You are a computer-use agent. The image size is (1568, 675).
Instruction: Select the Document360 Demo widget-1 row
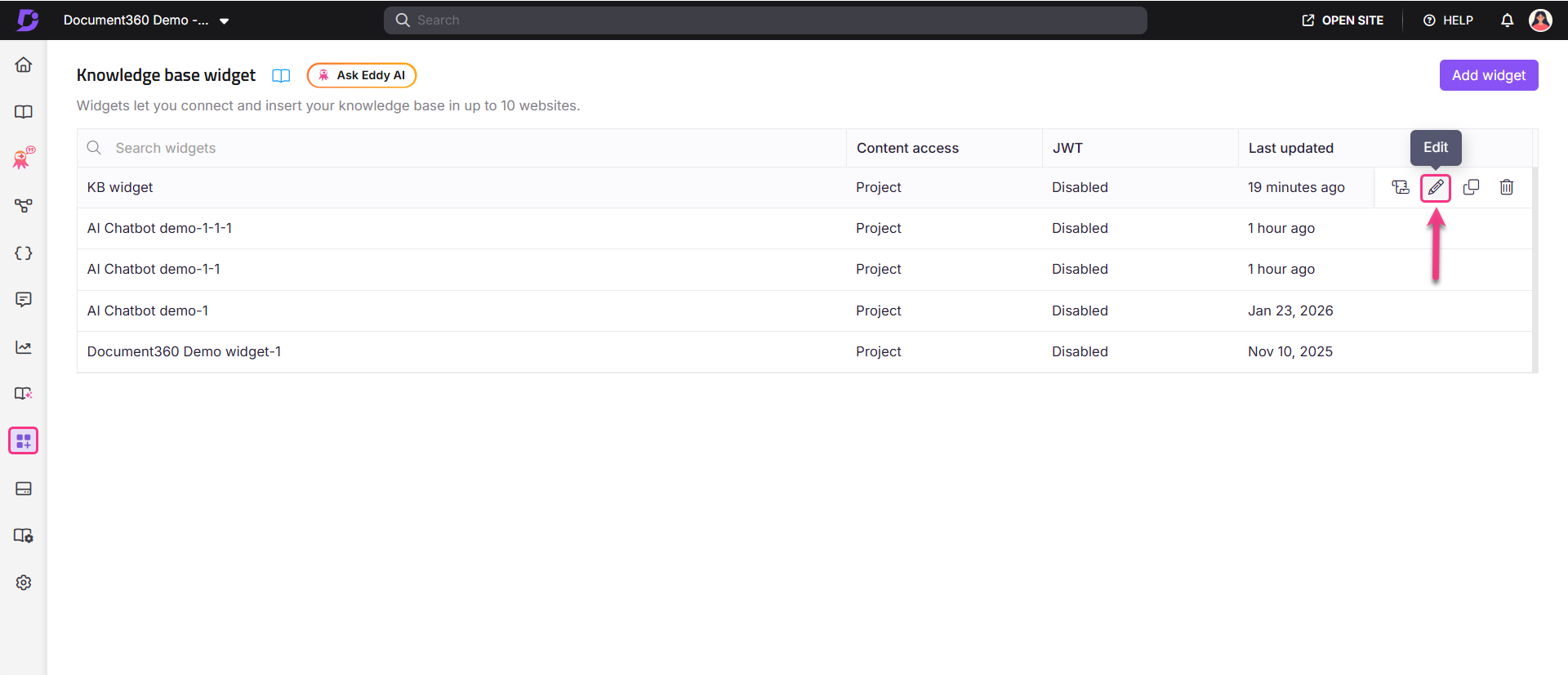(x=804, y=351)
